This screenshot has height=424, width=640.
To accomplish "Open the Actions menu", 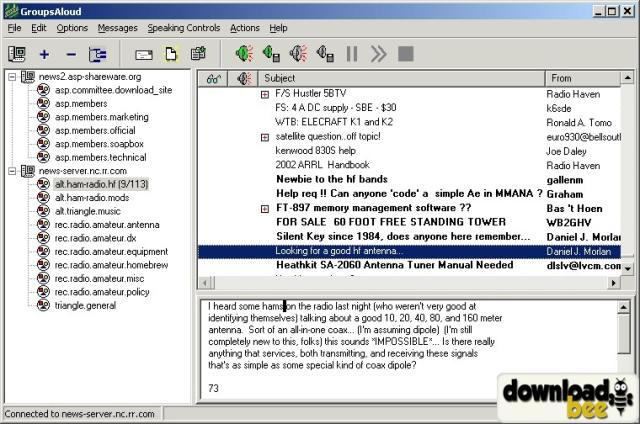I will [x=245, y=28].
